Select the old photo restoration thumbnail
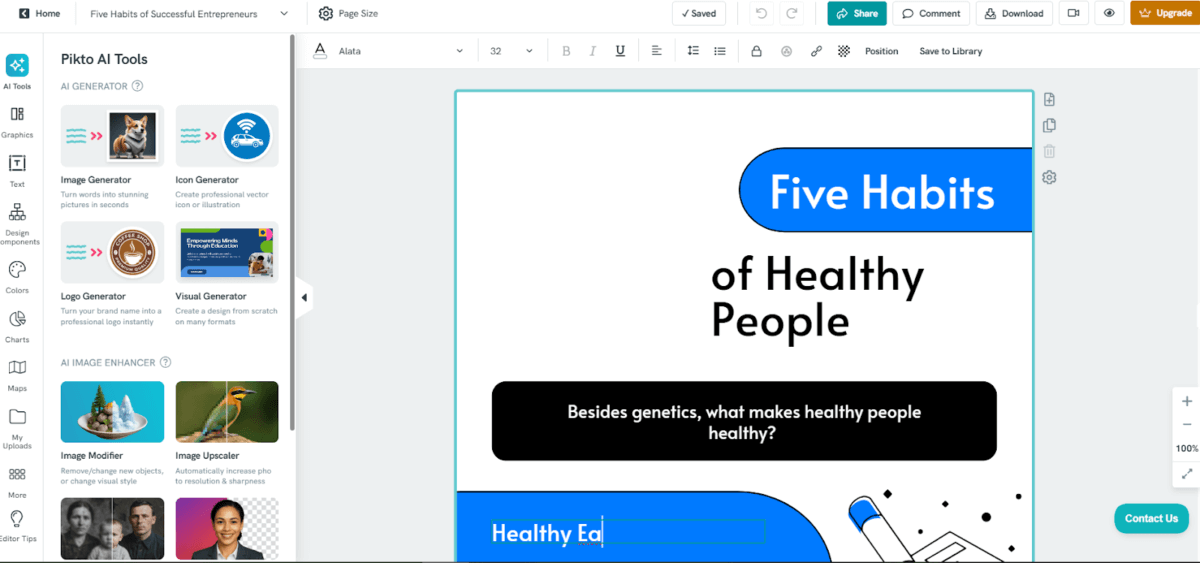Viewport: 1200px width, 563px height. [x=112, y=529]
